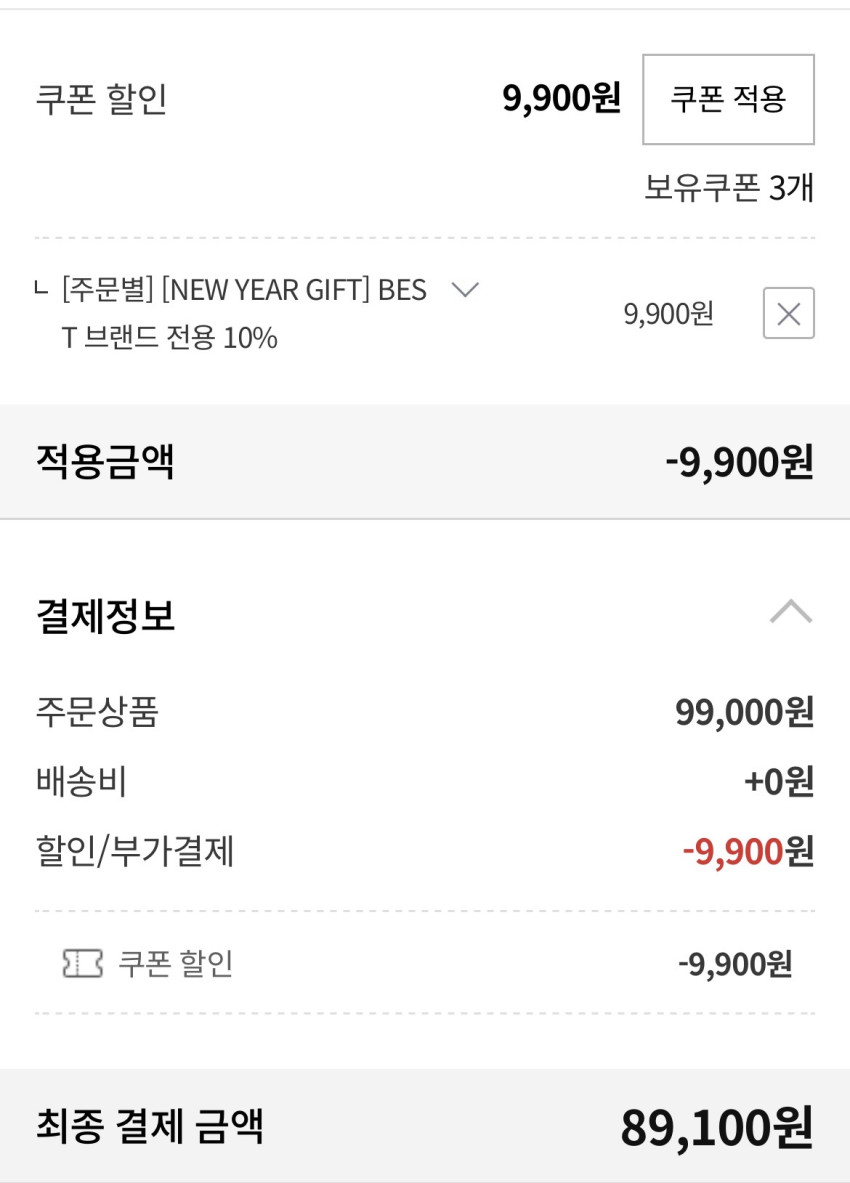Screen dimensions: 850x1183
Task: Tap the 89,100원 final payment total
Action: [716, 1128]
